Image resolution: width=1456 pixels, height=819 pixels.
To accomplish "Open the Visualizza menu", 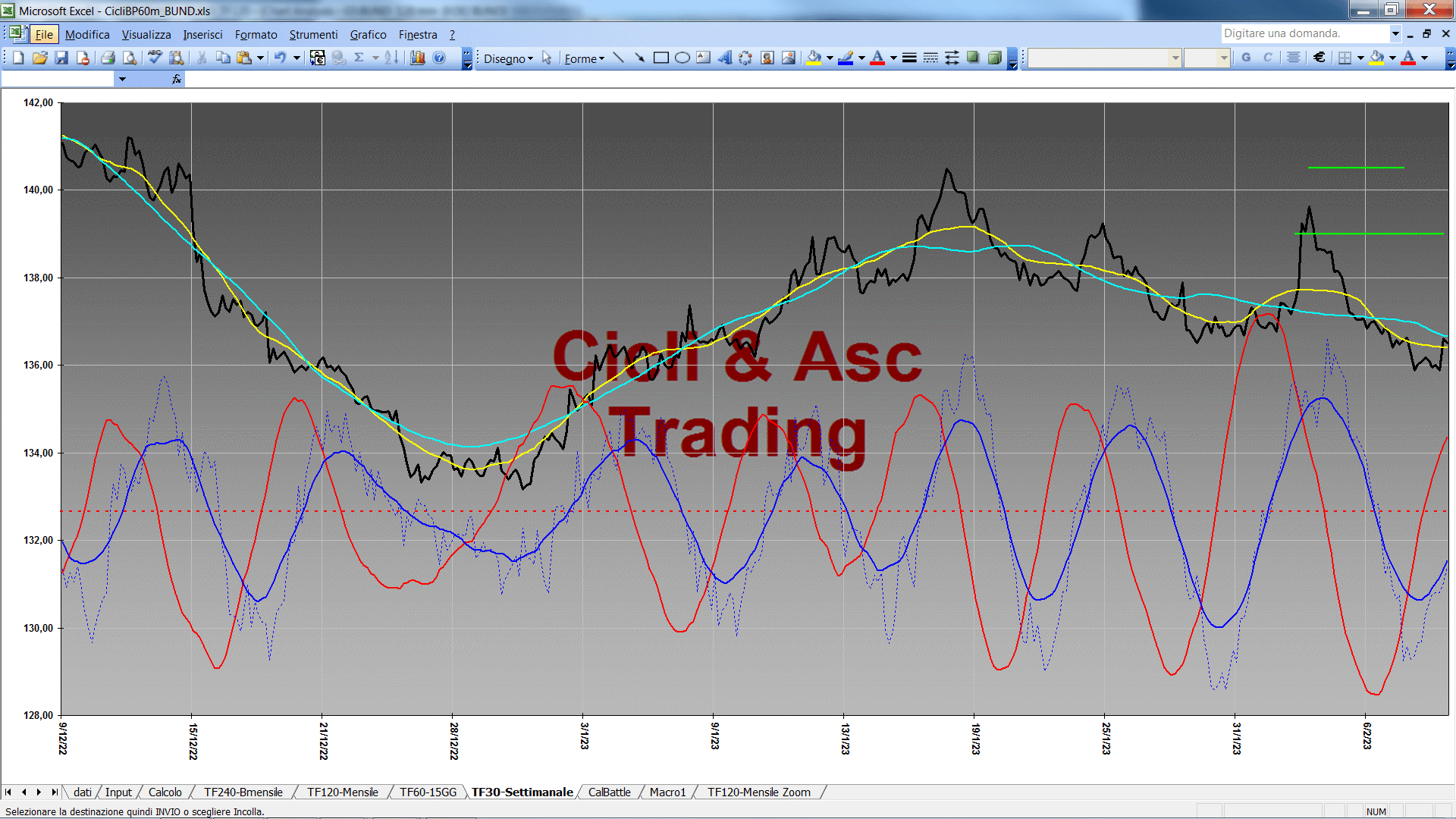I will coord(146,34).
